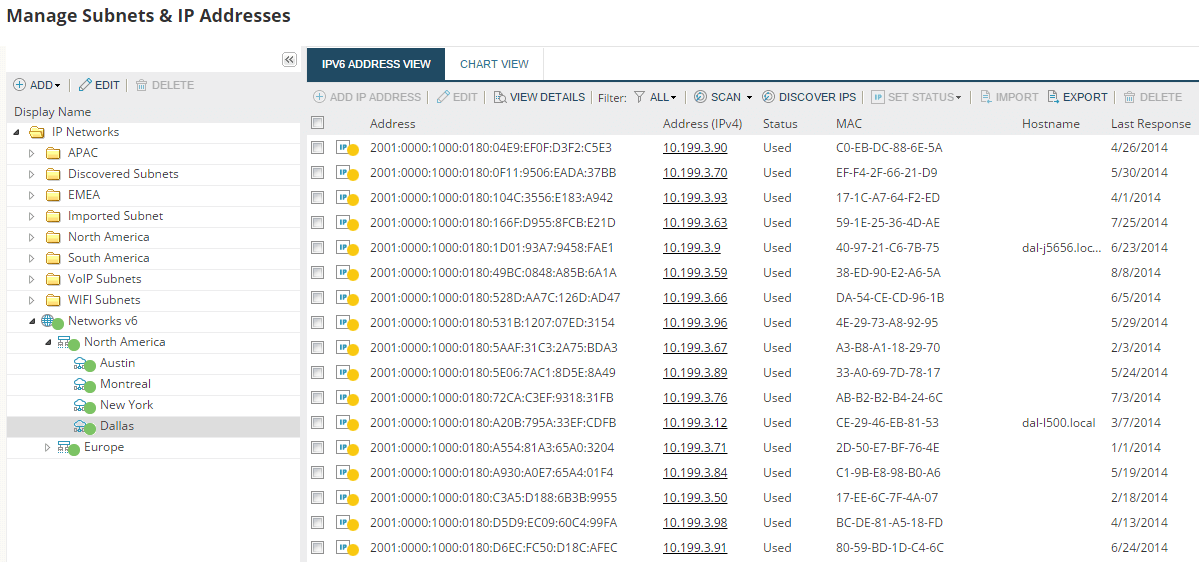This screenshot has height=562, width=1199.
Task: Select the checkbox for address 10.199.3.12
Action: point(318,423)
